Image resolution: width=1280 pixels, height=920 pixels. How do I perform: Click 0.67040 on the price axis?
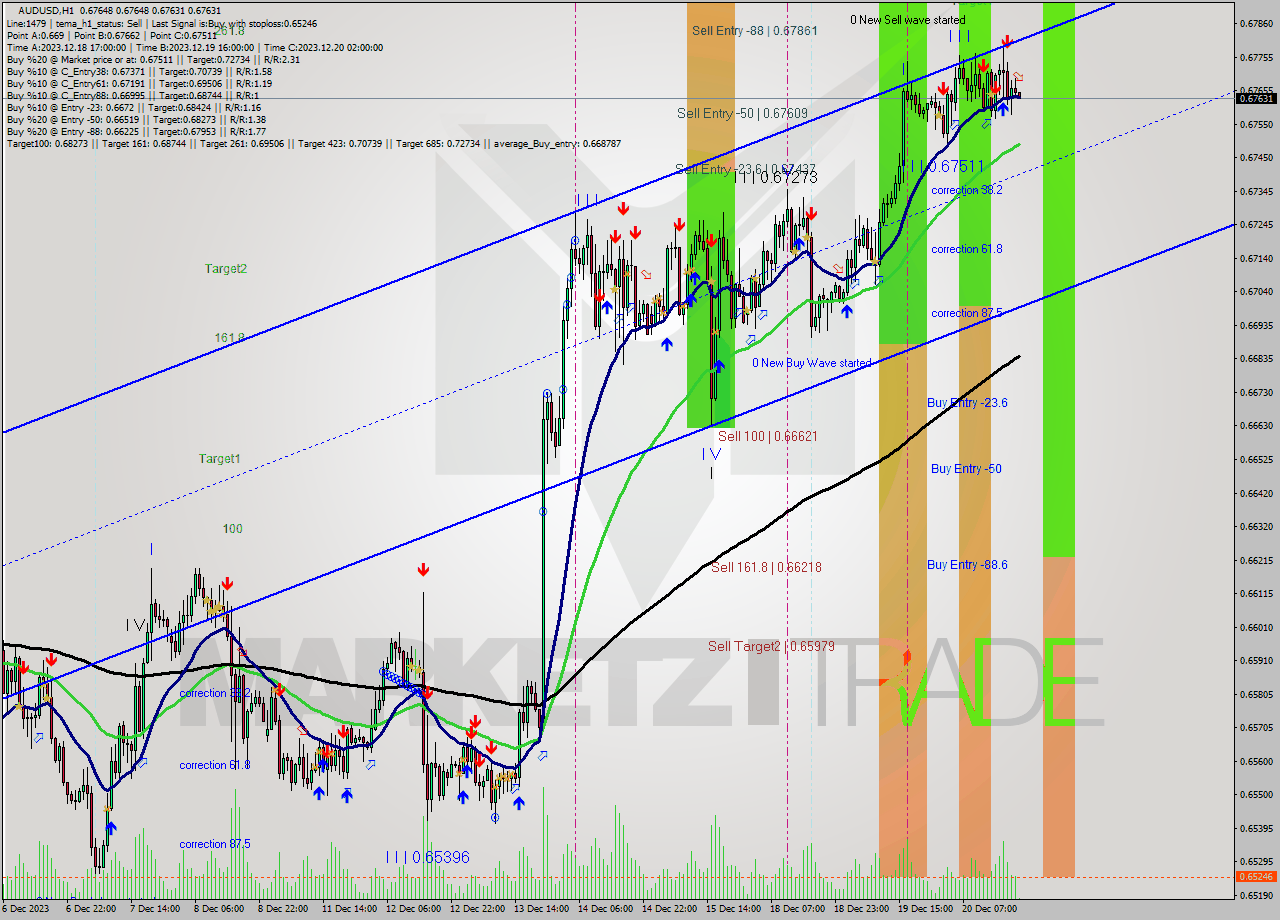pos(1256,292)
